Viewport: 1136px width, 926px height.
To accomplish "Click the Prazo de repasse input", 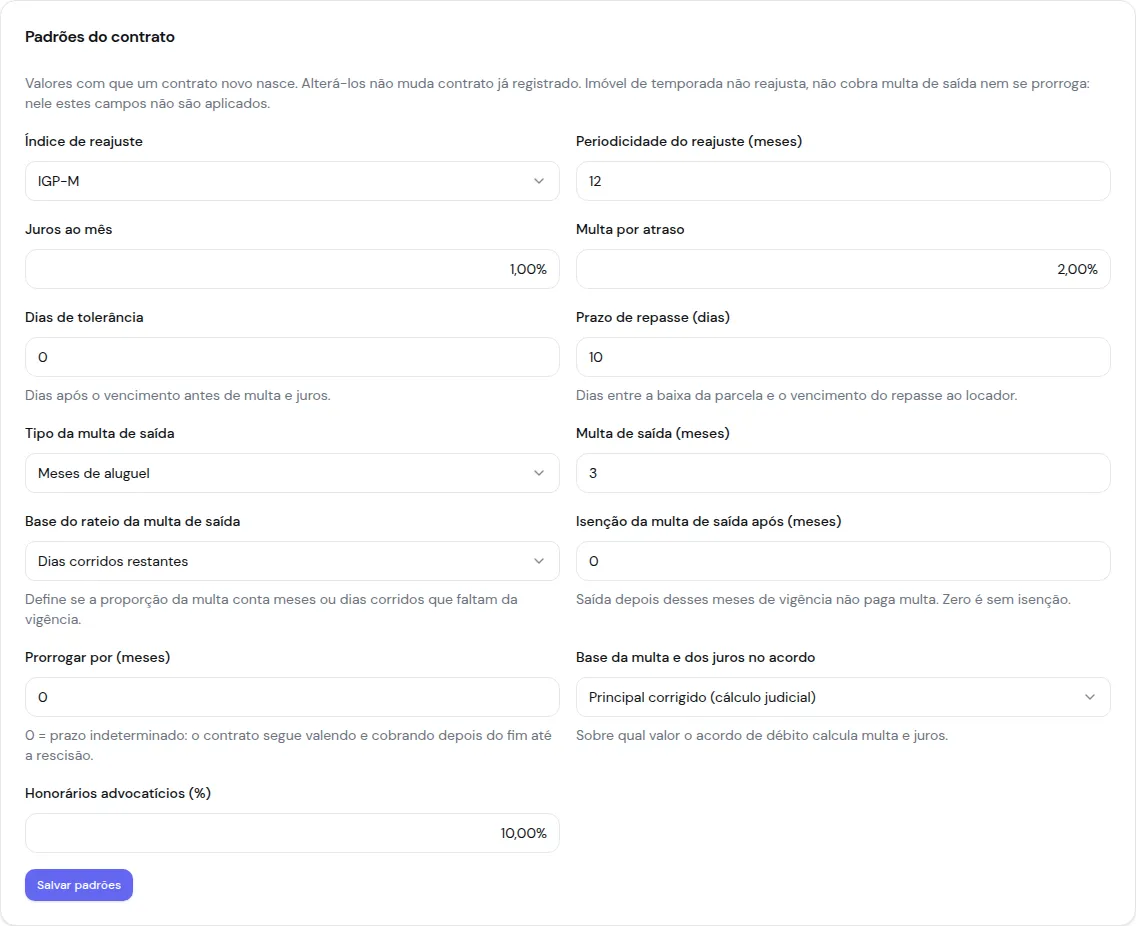I will coord(843,357).
